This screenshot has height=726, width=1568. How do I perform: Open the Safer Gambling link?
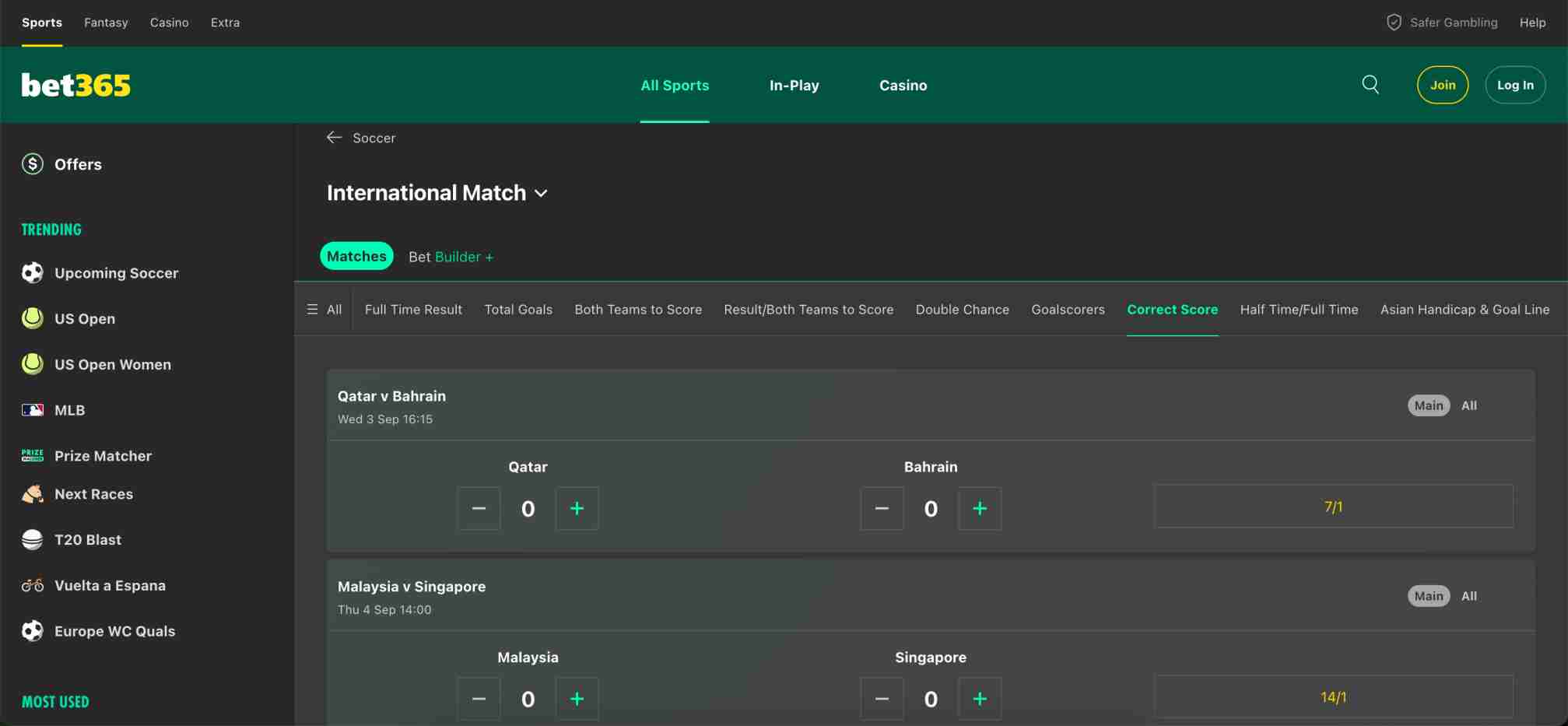(1454, 23)
